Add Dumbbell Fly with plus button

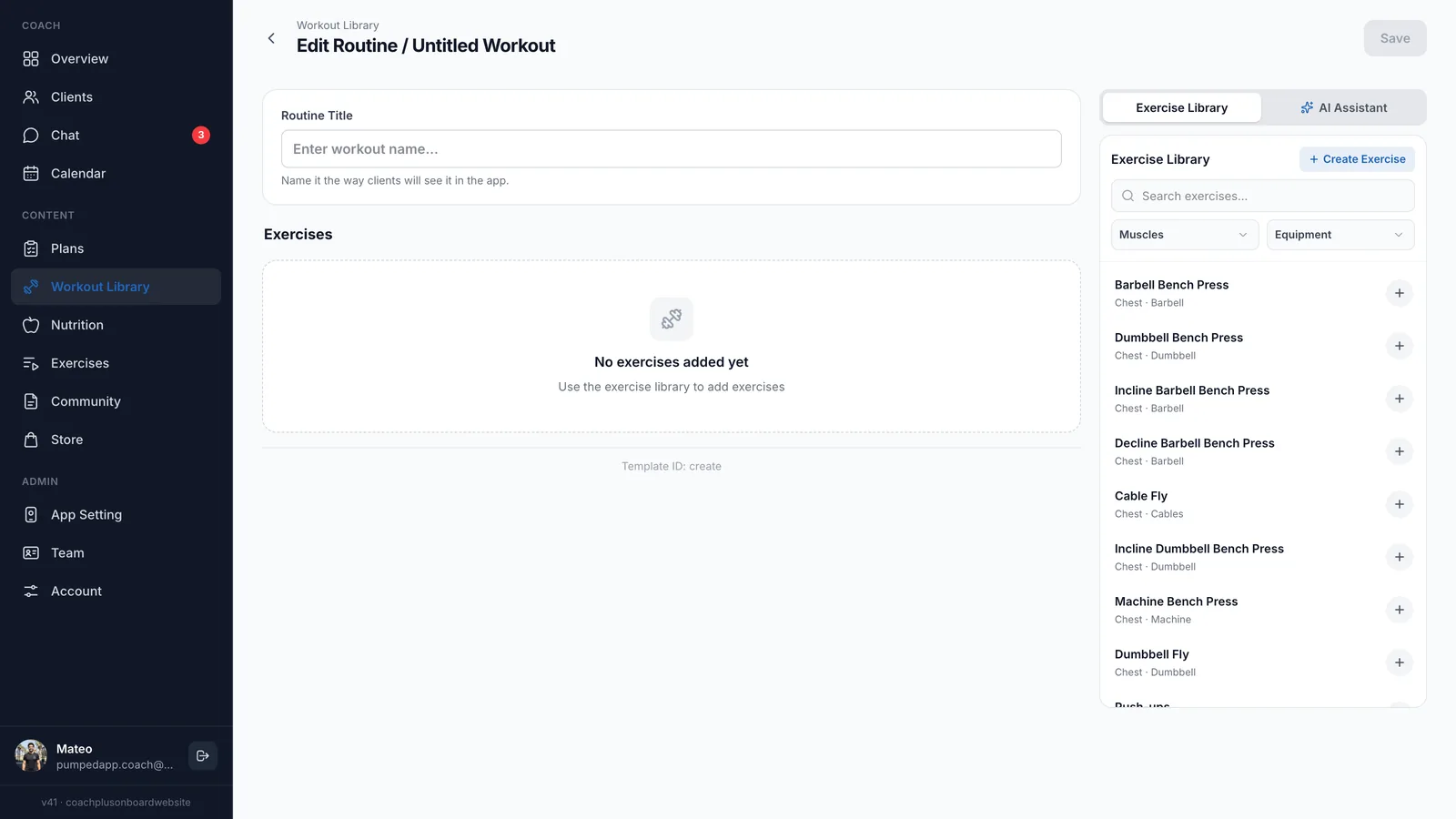pyautogui.click(x=1400, y=662)
